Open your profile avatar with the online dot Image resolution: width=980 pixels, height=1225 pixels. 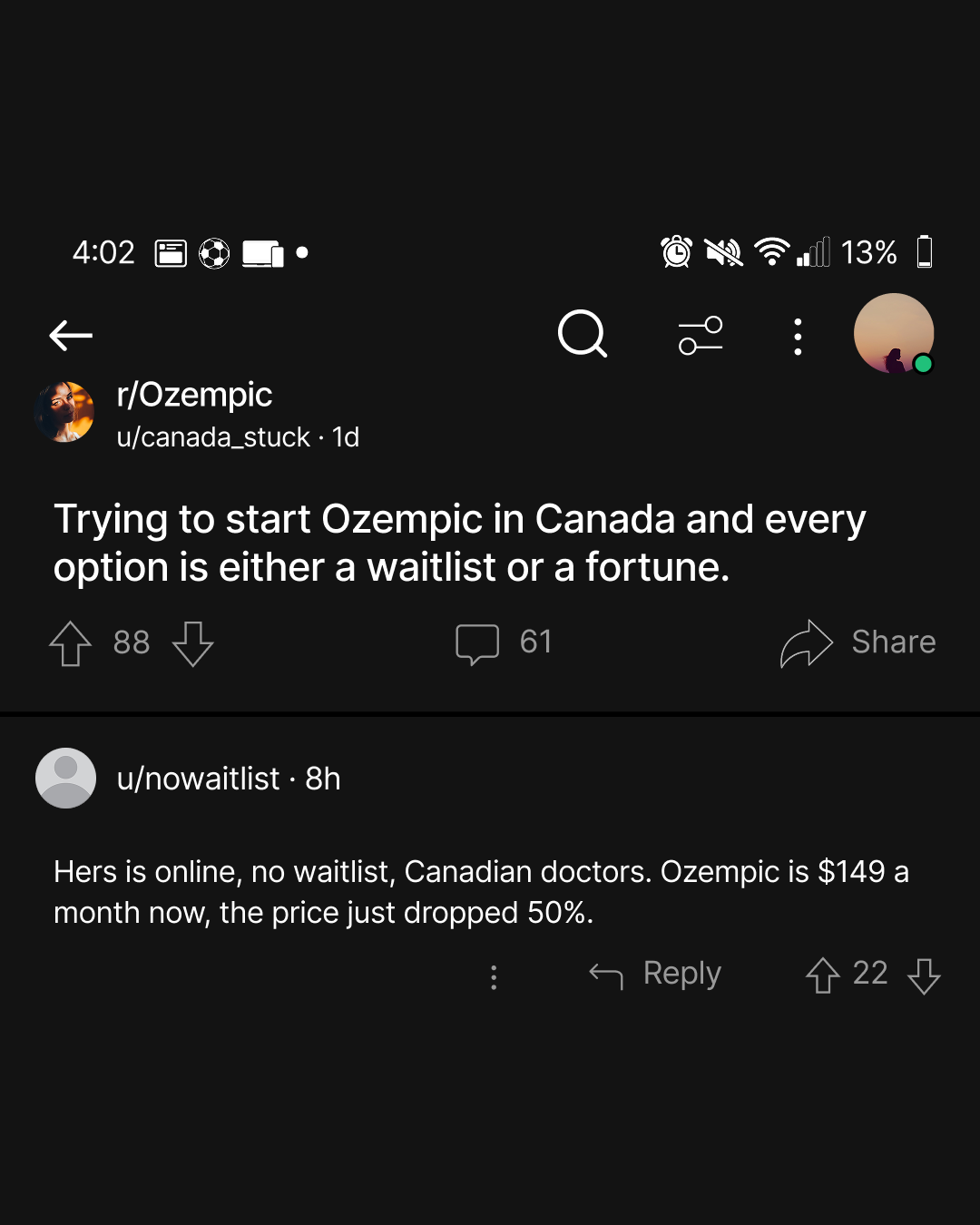(894, 333)
